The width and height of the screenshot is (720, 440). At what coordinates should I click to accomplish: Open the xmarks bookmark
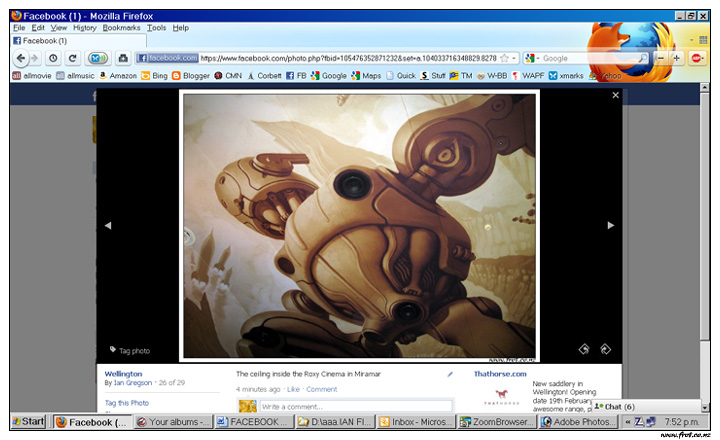coord(566,76)
